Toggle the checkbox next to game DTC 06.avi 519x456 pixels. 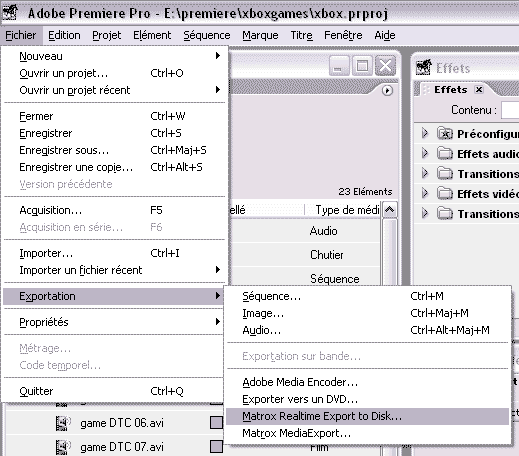(216, 423)
